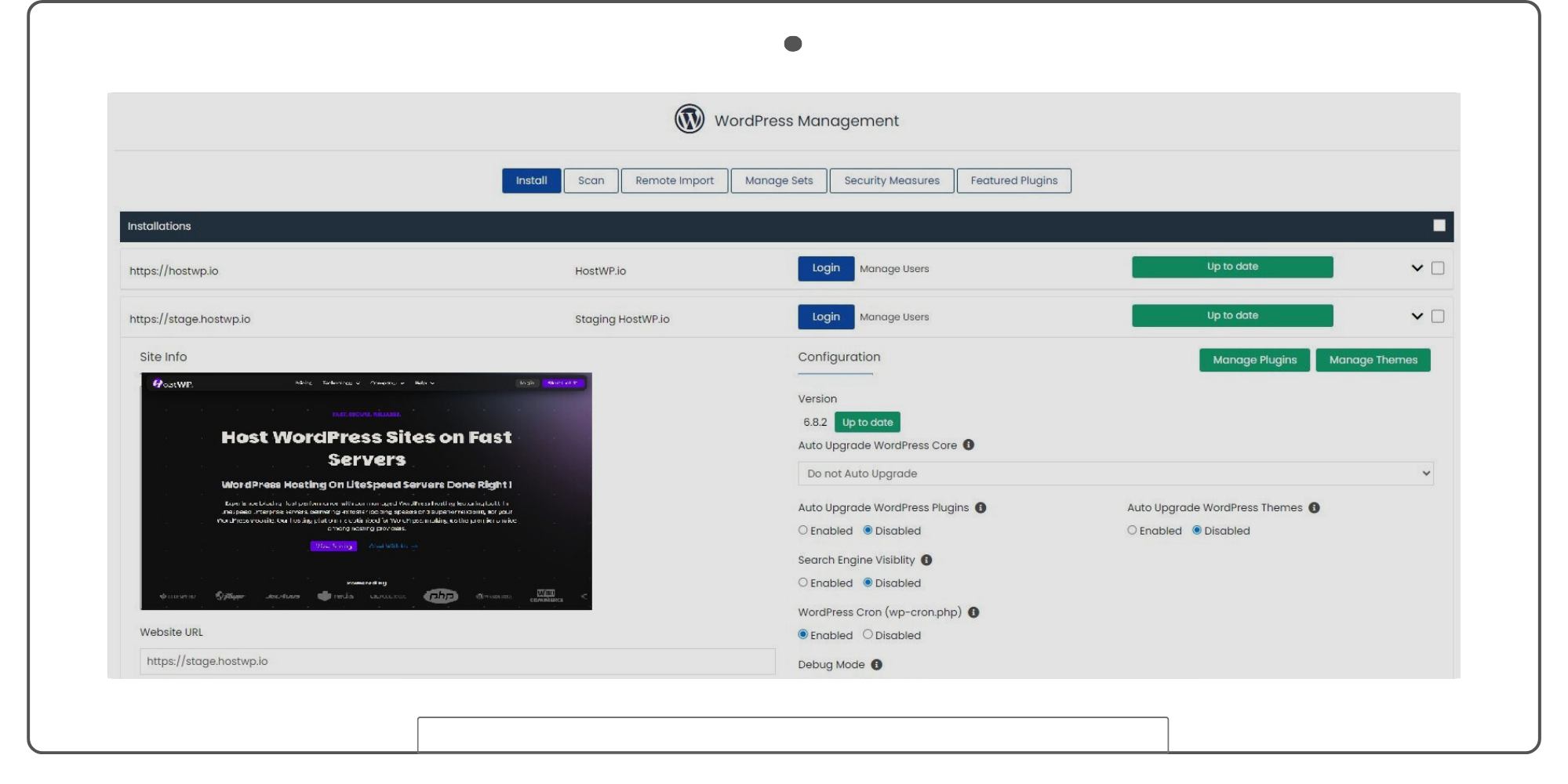Open the Search Engine Visiblity info tooltip
The width and height of the screenshot is (1568, 784).
[927, 560]
